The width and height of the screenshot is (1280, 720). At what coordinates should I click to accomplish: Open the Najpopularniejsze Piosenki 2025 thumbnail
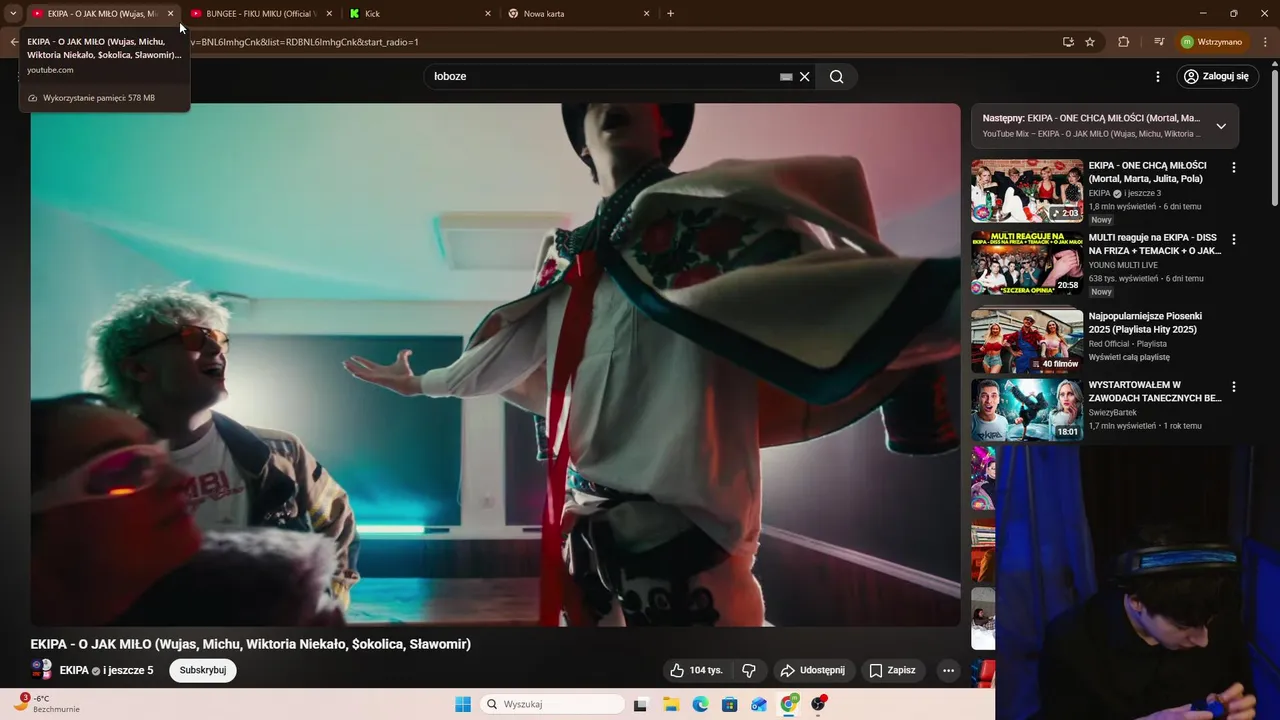click(1027, 340)
